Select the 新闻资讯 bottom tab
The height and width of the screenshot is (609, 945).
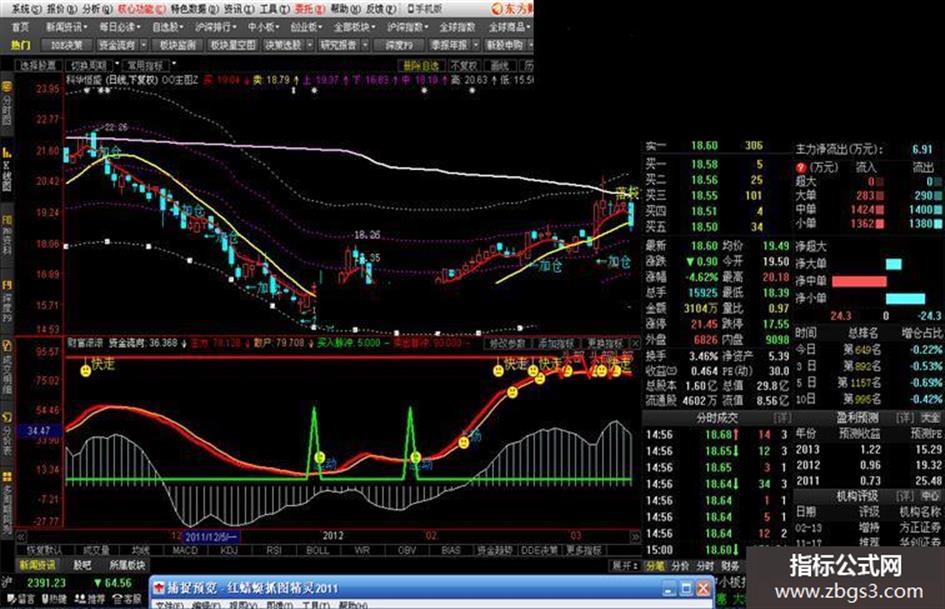pos(37,565)
